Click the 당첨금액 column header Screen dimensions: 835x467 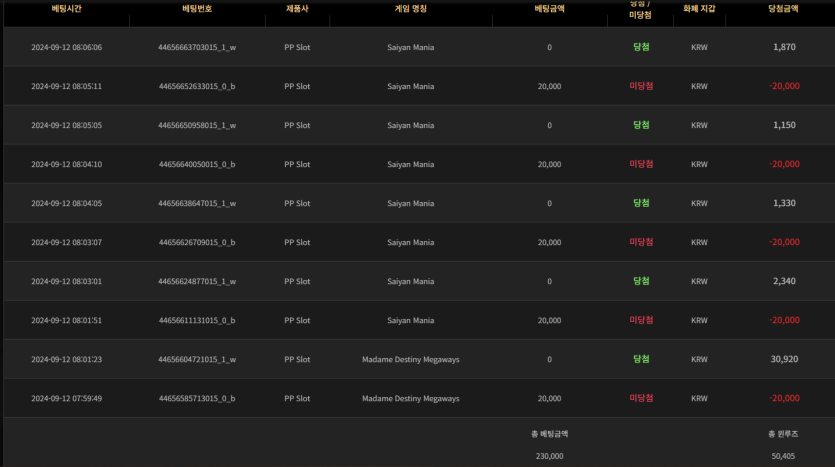784,8
